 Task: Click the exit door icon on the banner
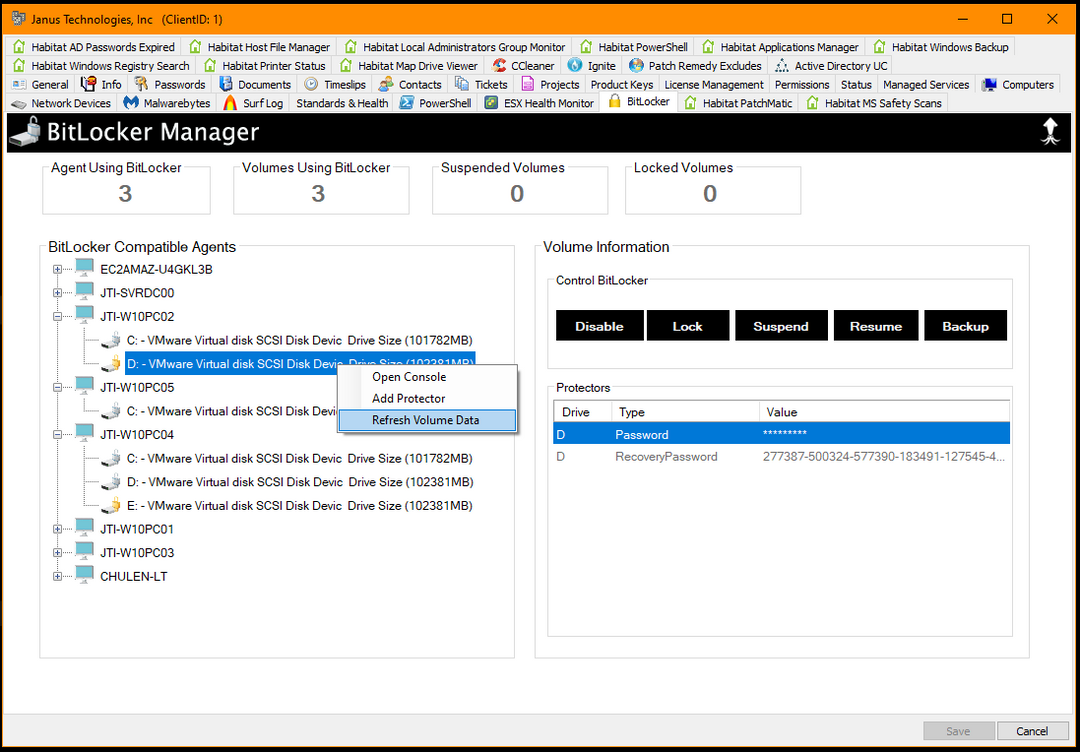click(1050, 131)
